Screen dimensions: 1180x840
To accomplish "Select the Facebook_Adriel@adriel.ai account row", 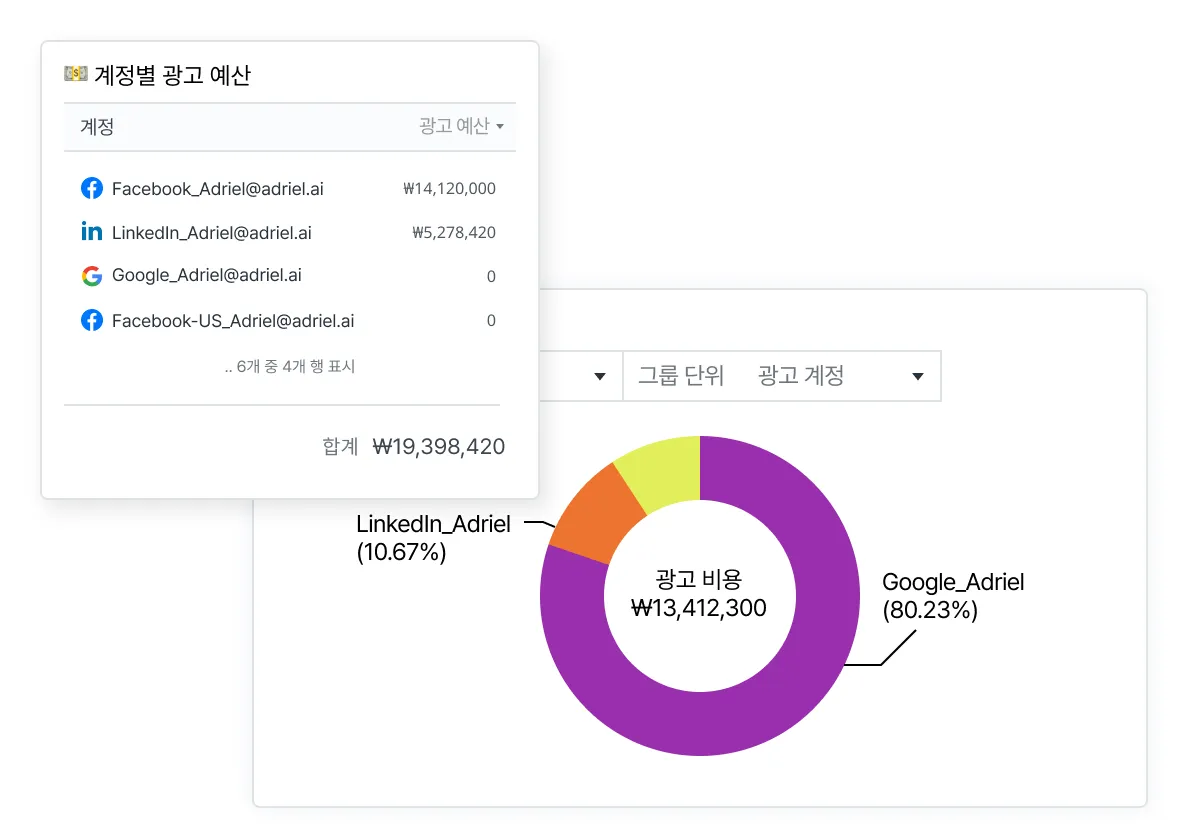I will pyautogui.click(x=289, y=188).
